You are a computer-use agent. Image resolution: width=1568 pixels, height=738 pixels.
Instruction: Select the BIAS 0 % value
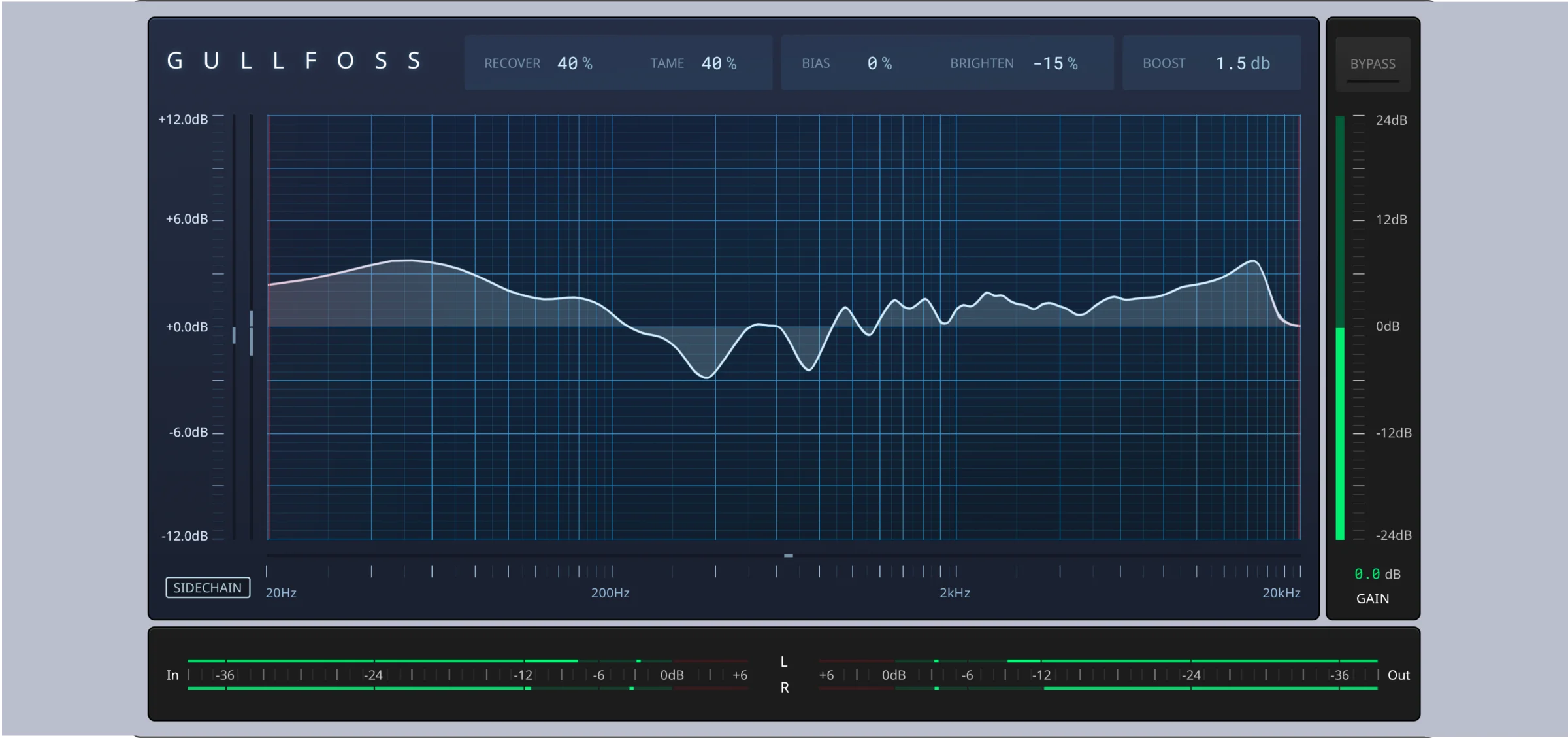[879, 63]
